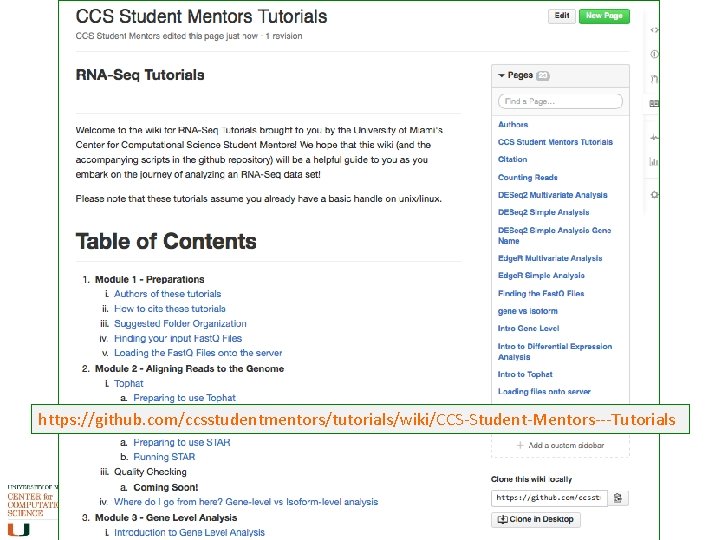This screenshot has height=540, width=720.
Task: Open the Issues icon in right sidebar
Action: tap(654, 54)
